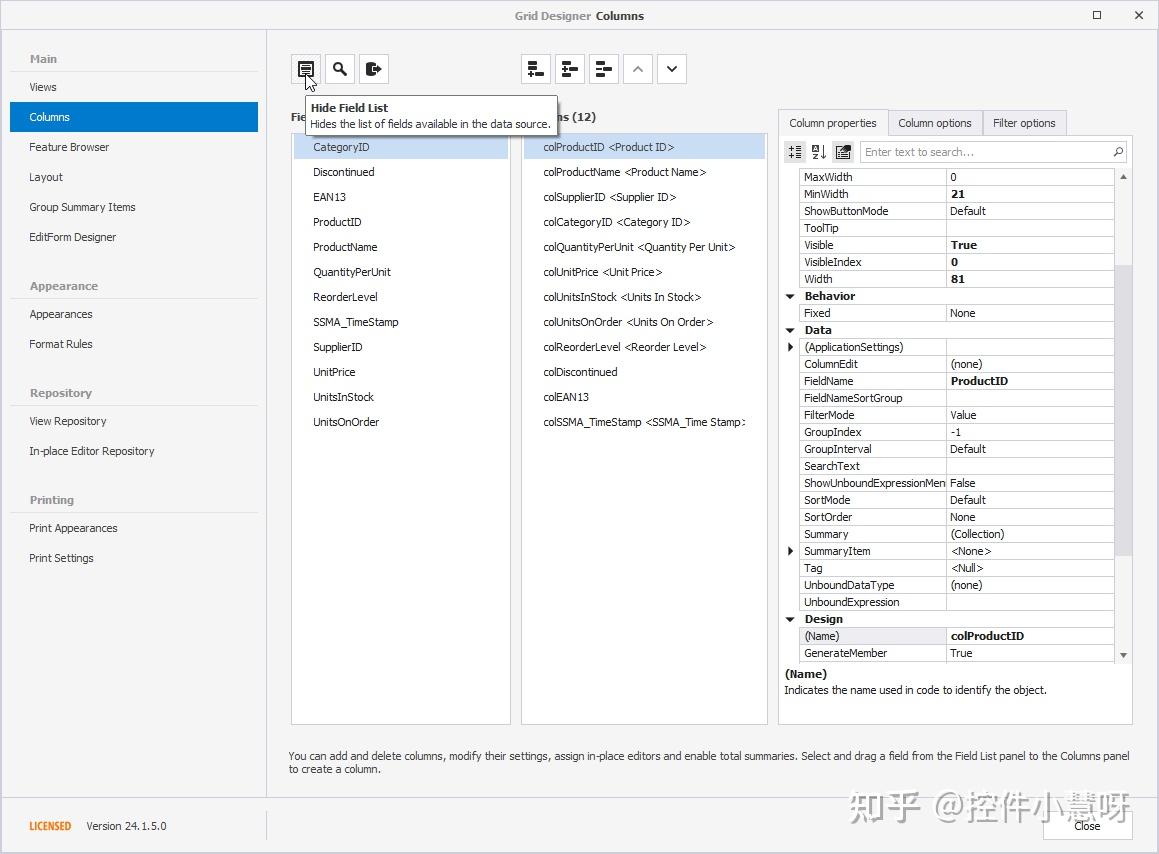1159x854 pixels.
Task: Open the Format Rules section
Action: [x=60, y=343]
